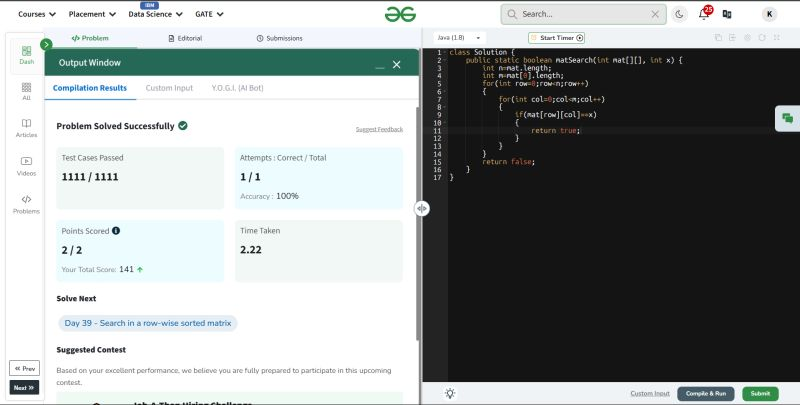The height and width of the screenshot is (405, 800).
Task: Expand the Placement dropdown
Action: pos(92,14)
